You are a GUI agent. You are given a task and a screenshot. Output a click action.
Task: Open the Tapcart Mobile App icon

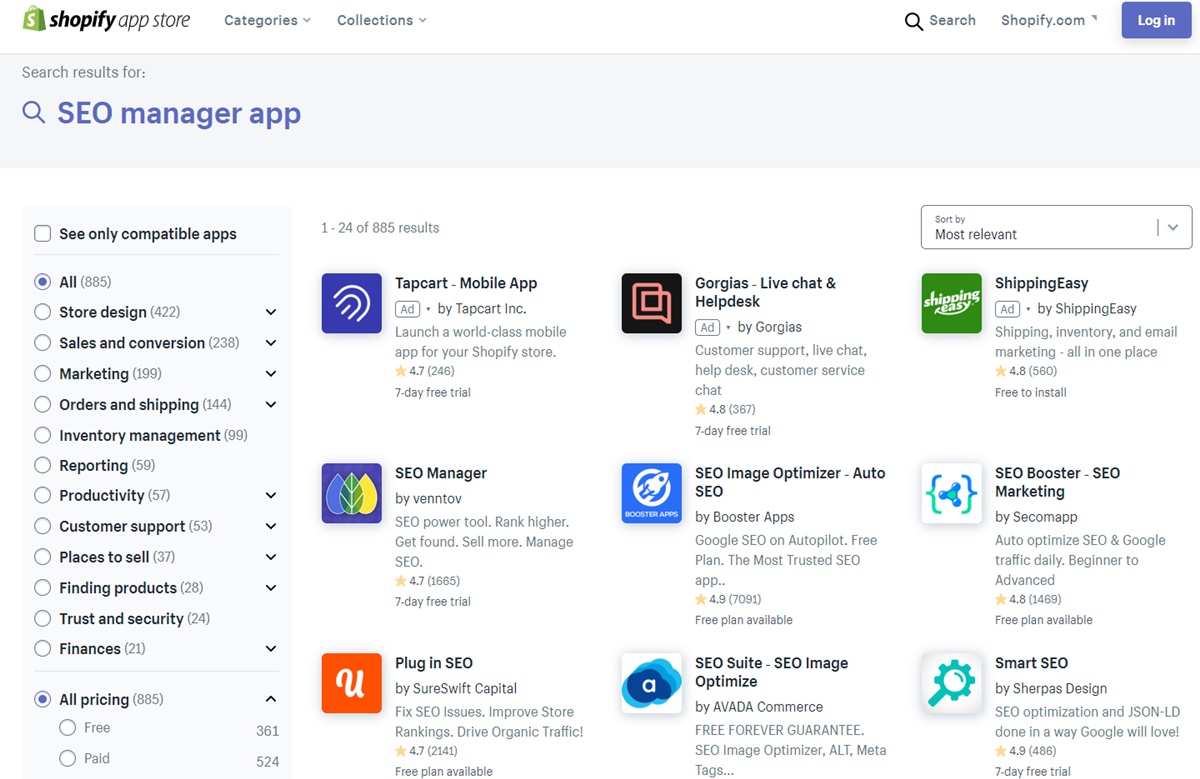point(351,303)
